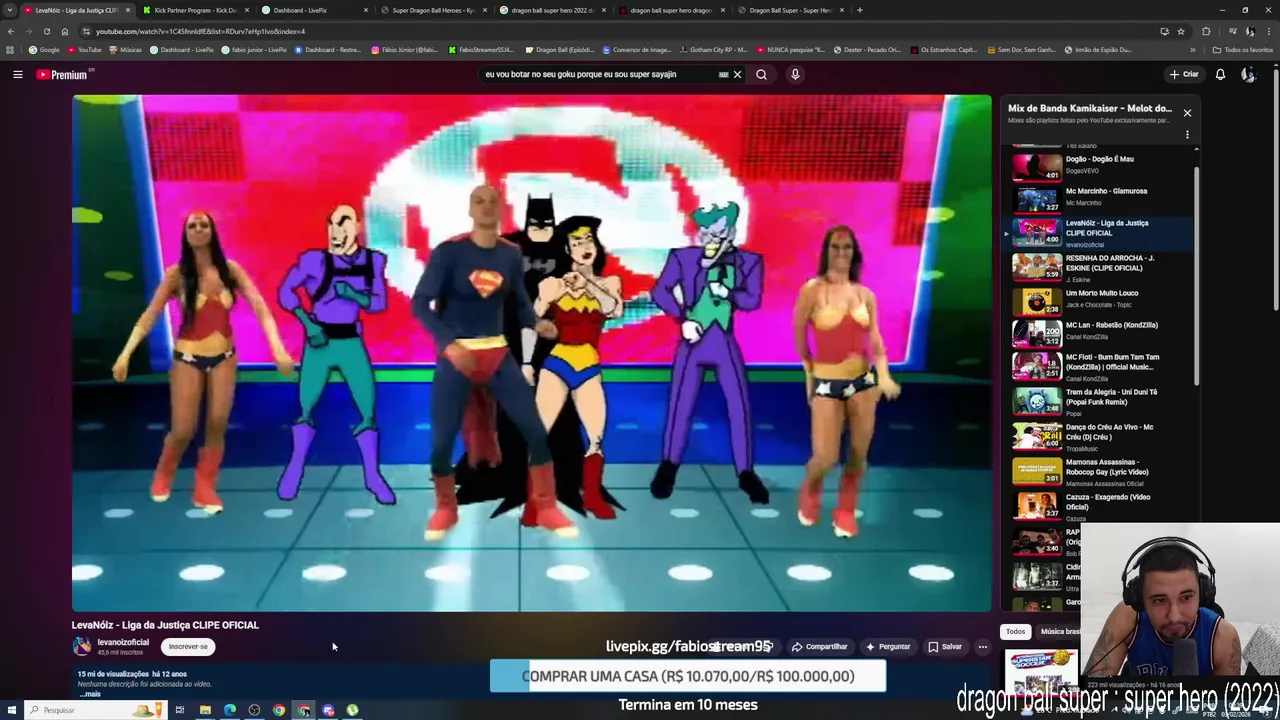This screenshot has width=1280, height=720.
Task: Open the Gotham City RP bookmark
Action: [713, 49]
